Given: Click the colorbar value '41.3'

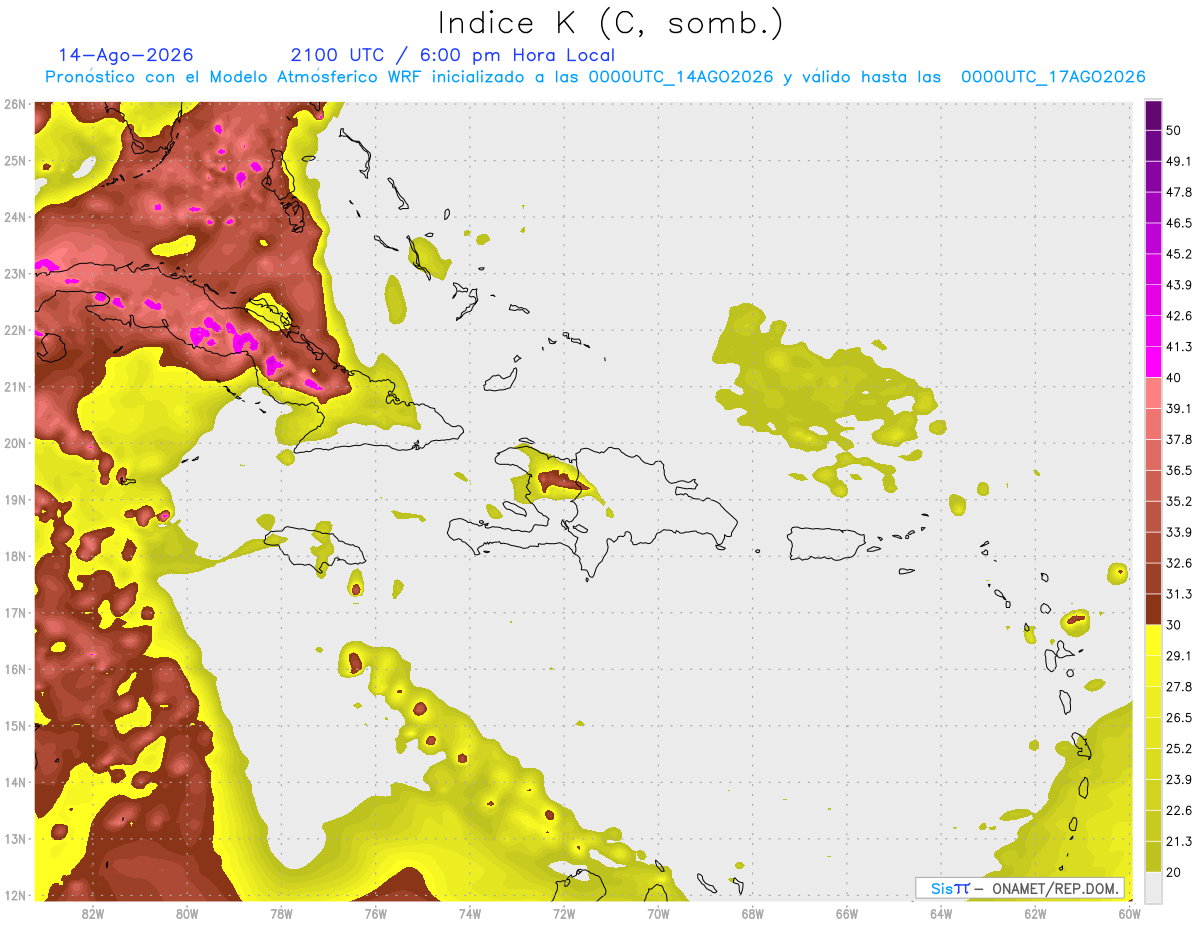Looking at the screenshot, I should pyautogui.click(x=1179, y=347).
